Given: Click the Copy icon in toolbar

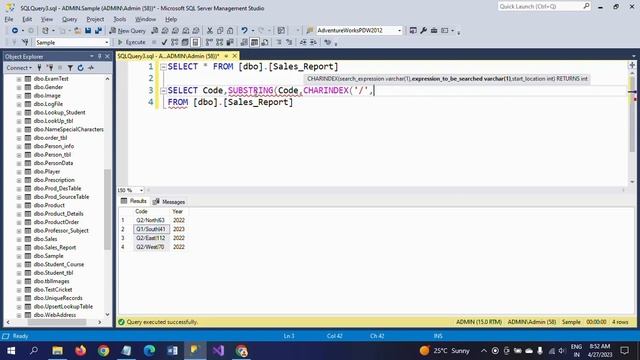Looking at the screenshot, I should [220, 31].
